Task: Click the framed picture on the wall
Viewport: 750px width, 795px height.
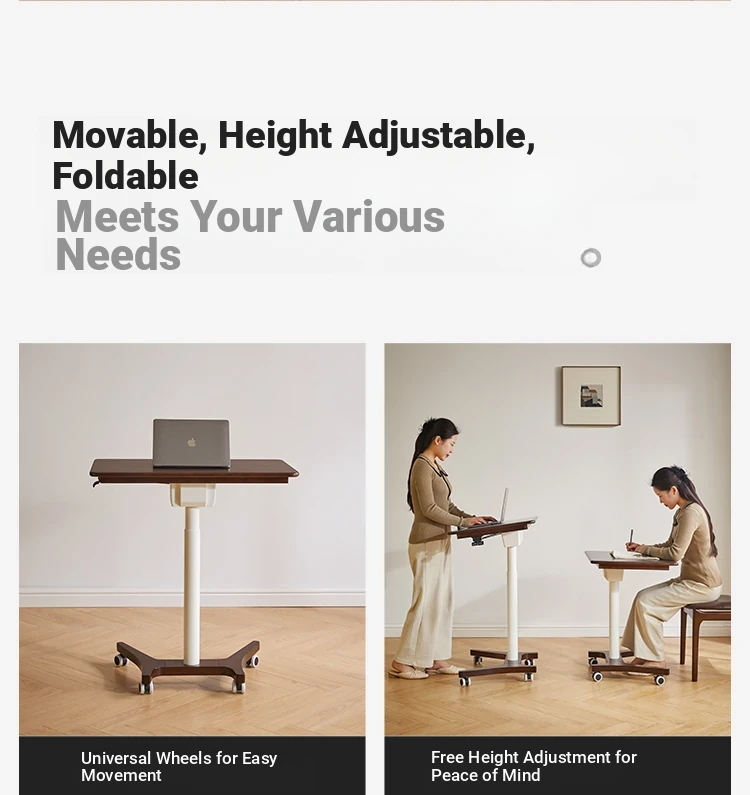Action: [591, 396]
